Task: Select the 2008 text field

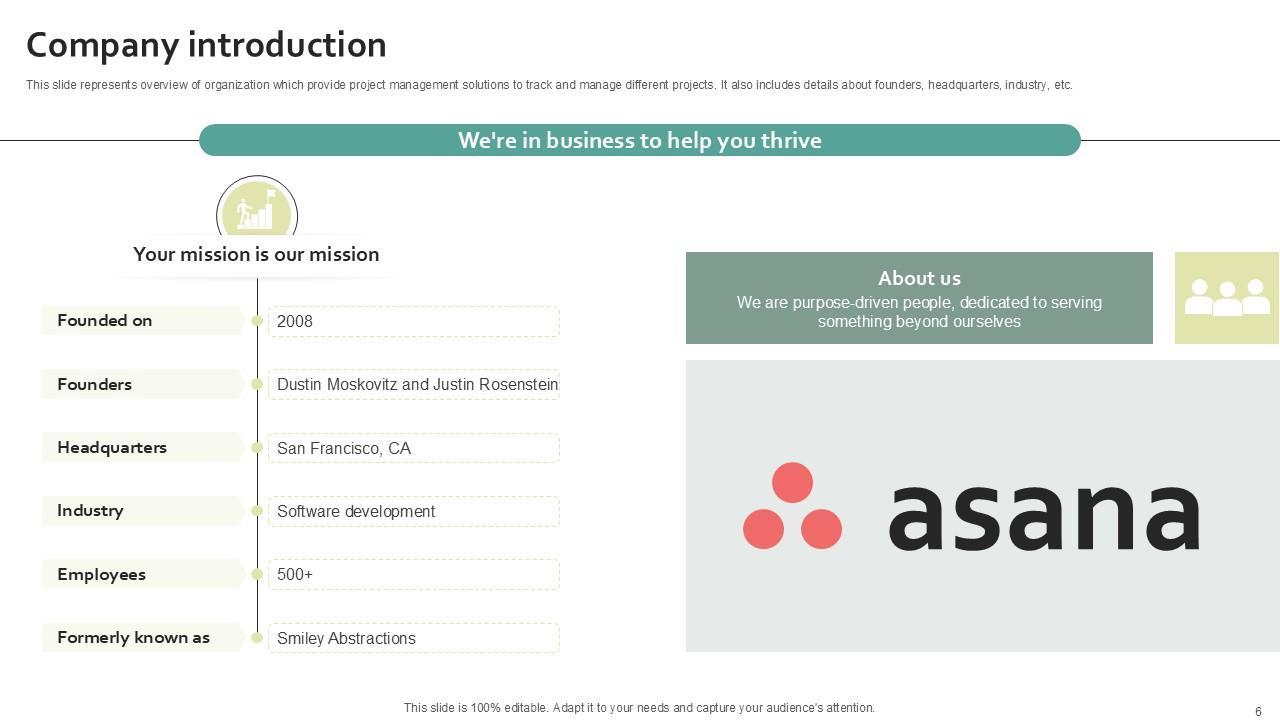Action: 413,321
